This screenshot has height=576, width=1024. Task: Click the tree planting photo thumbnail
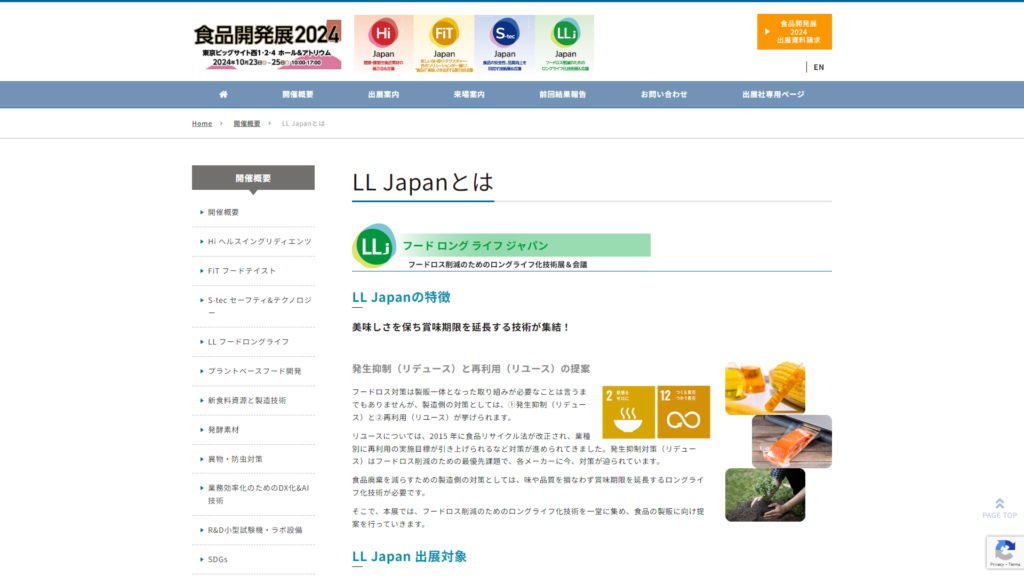[765, 494]
